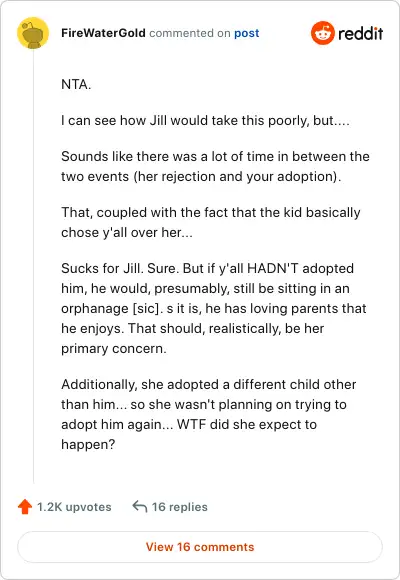Click the paragraph starting 'That, coupled with'
This screenshot has width=400, height=580.
point(211,222)
